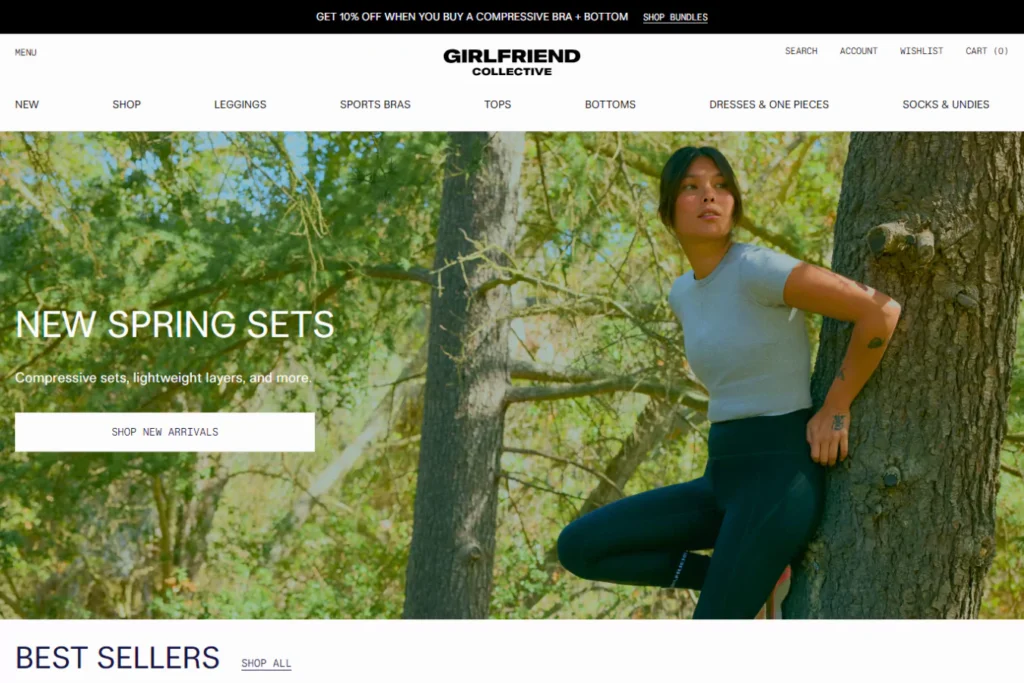
Task: Click SHOP BUNDLES in the promo banner
Action: pyautogui.click(x=675, y=17)
